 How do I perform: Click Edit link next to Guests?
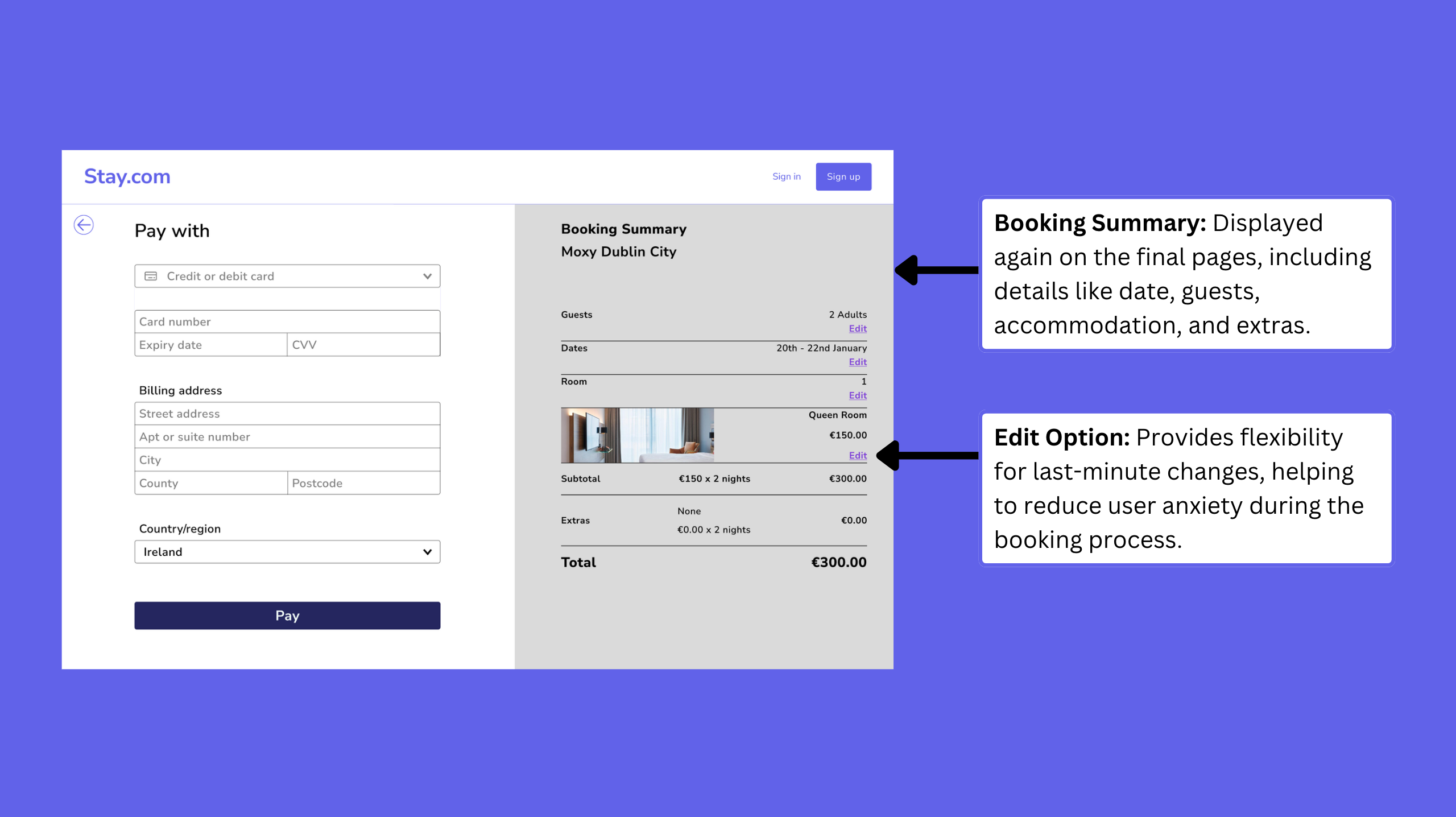(857, 329)
